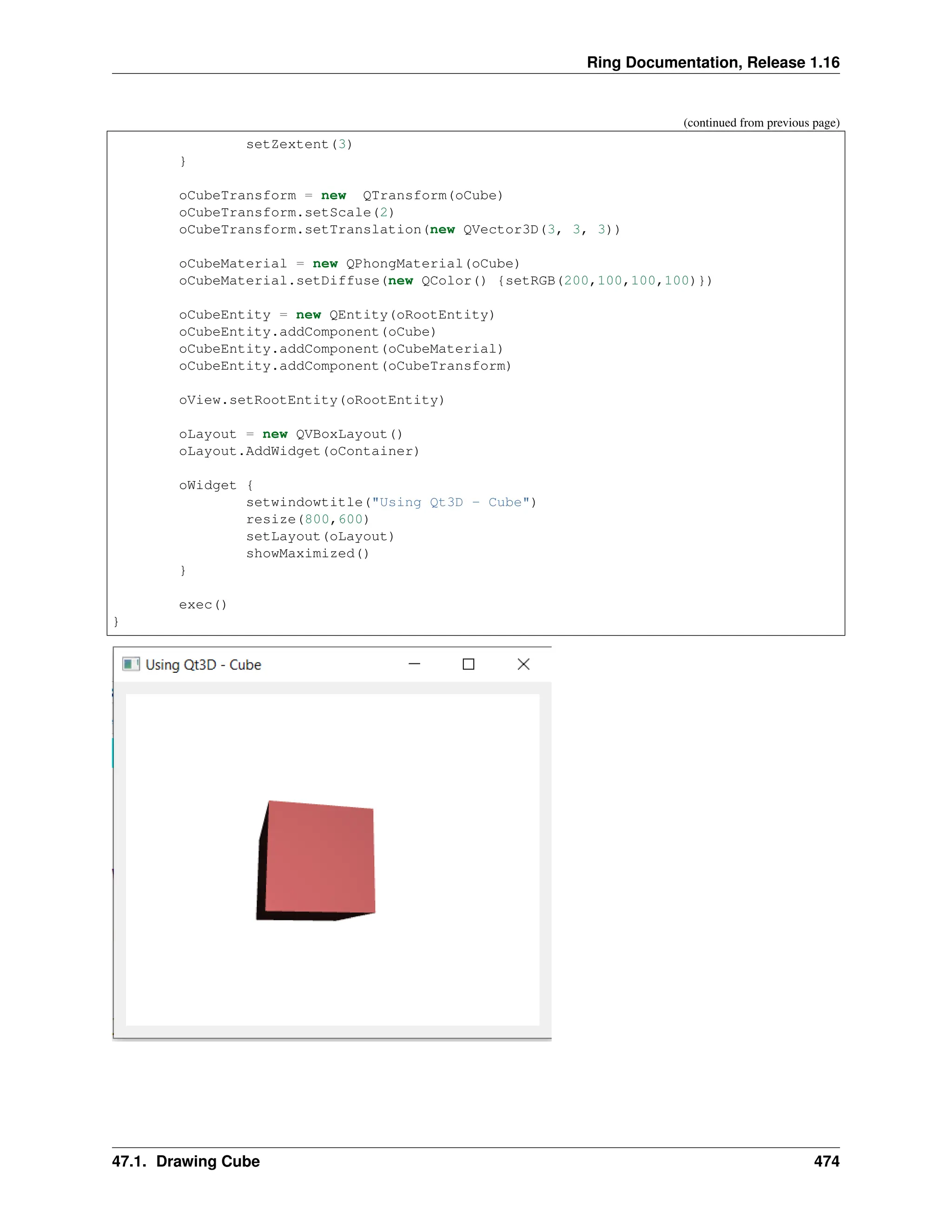Click the "Using Qt3D - Cube" title text
Screen dimensions: 952x1232
pos(203,664)
